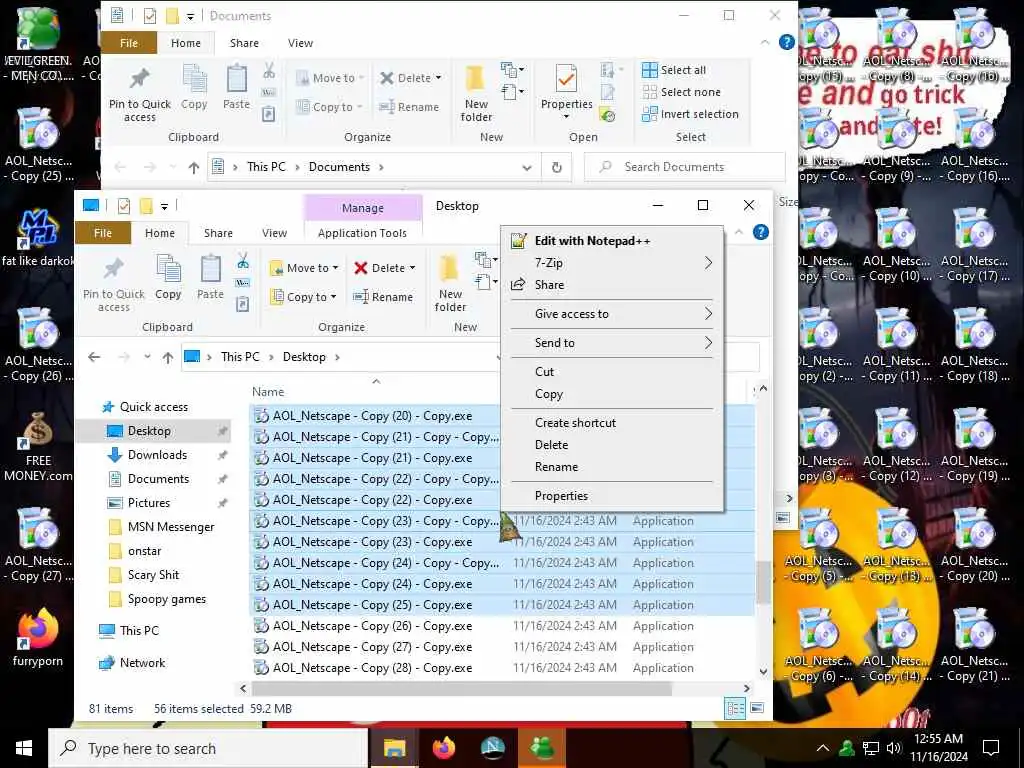This screenshot has width=1024, height=768.
Task: Choose Cut in context menu
Action: 612,372
